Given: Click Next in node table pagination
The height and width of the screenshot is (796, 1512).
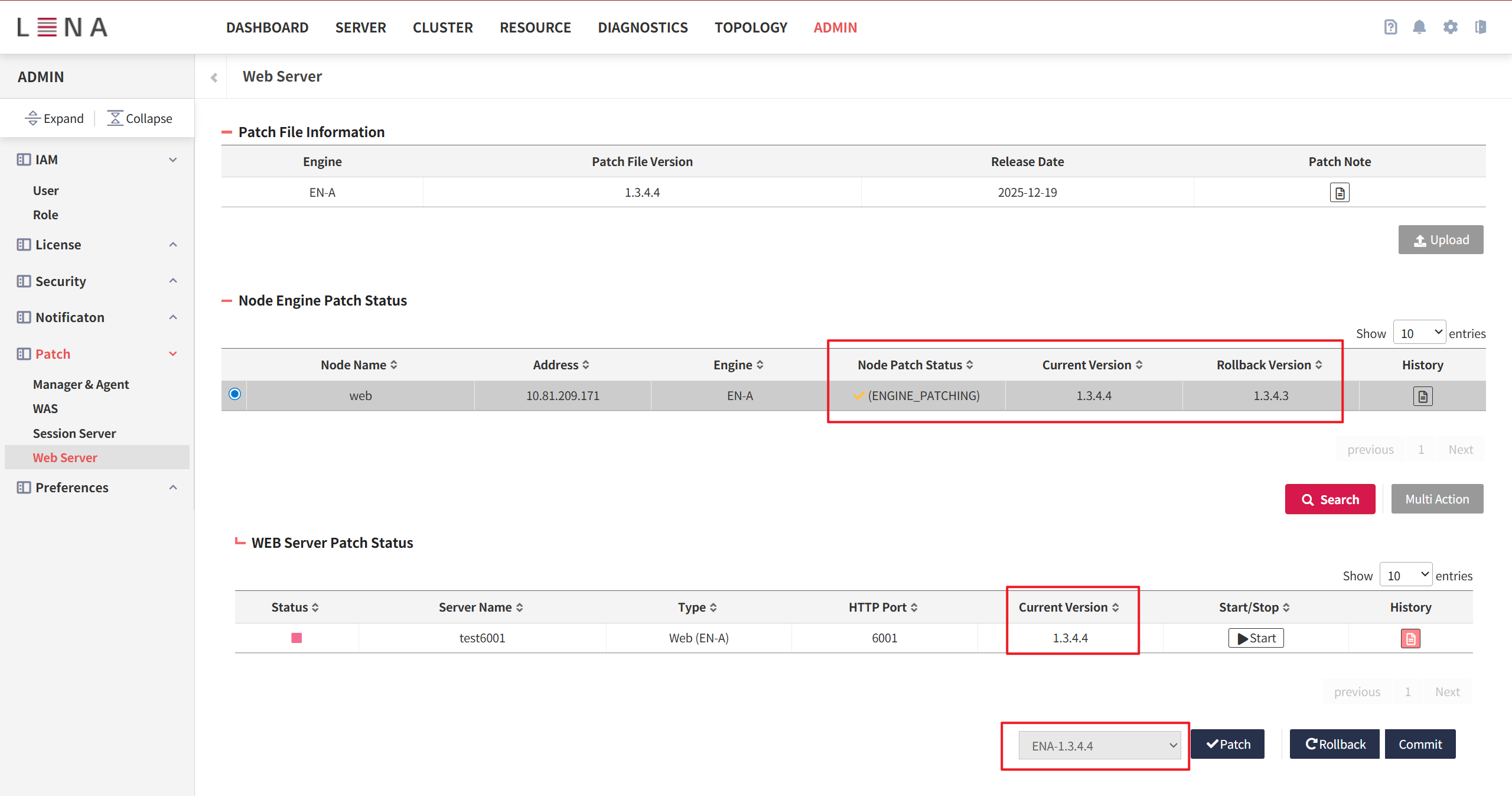Looking at the screenshot, I should (x=1461, y=450).
